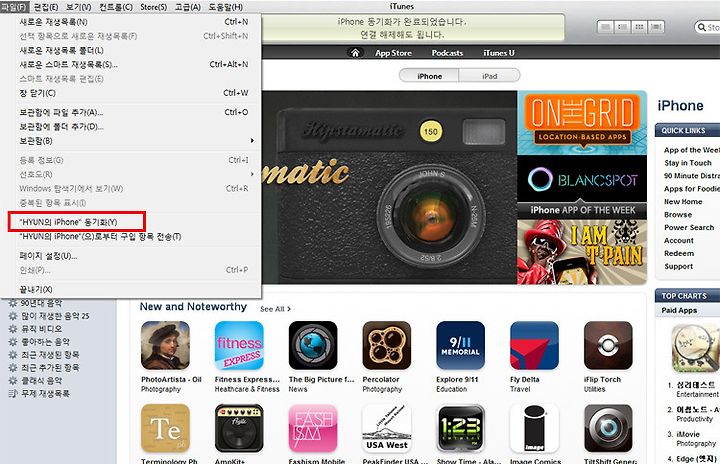Switch to the Podcasts tab
Screen dimensions: 720x464
[x=447, y=53]
